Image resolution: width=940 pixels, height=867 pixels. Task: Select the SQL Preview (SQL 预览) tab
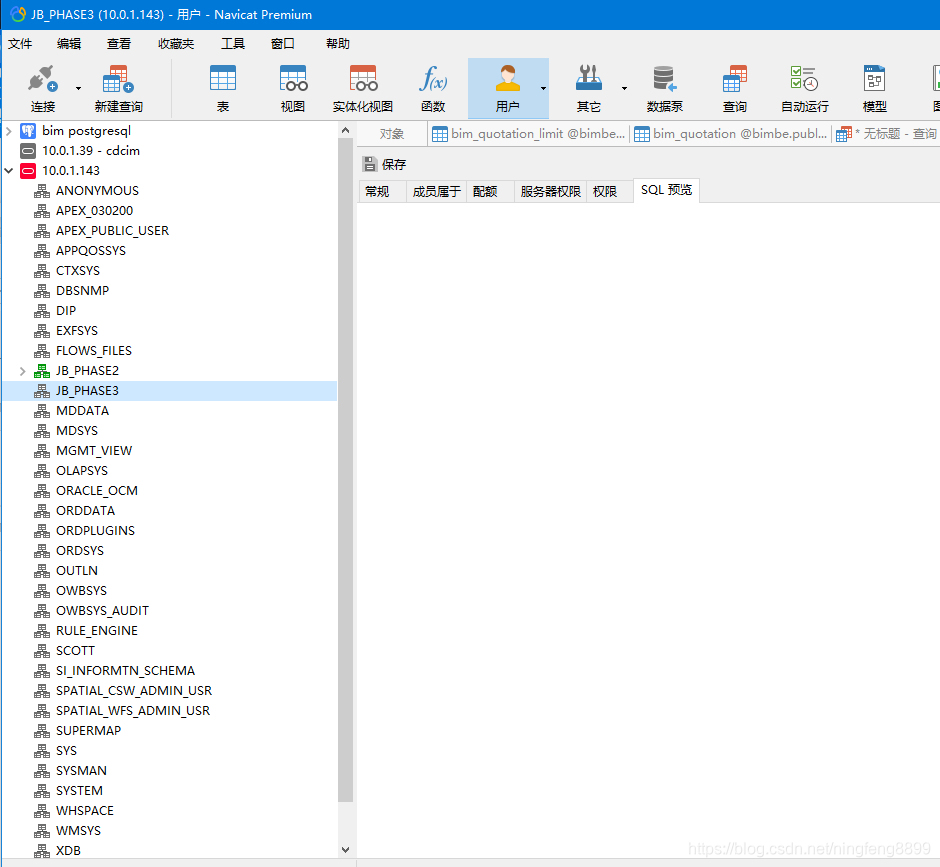[666, 190]
